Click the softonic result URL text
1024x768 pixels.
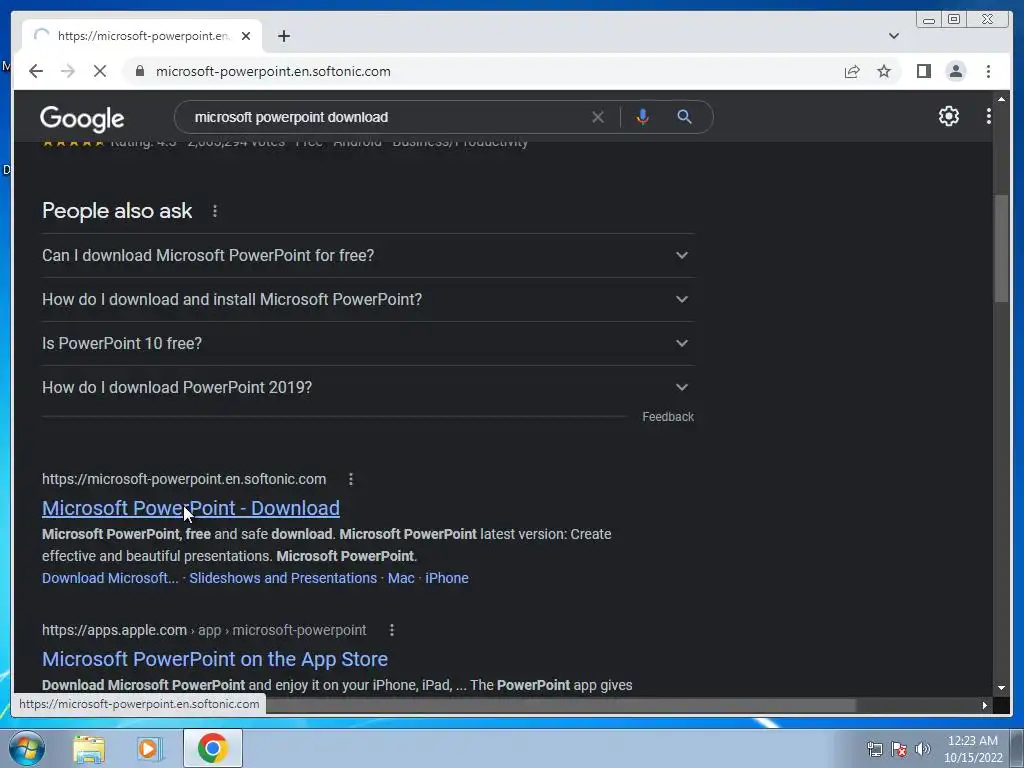click(184, 479)
